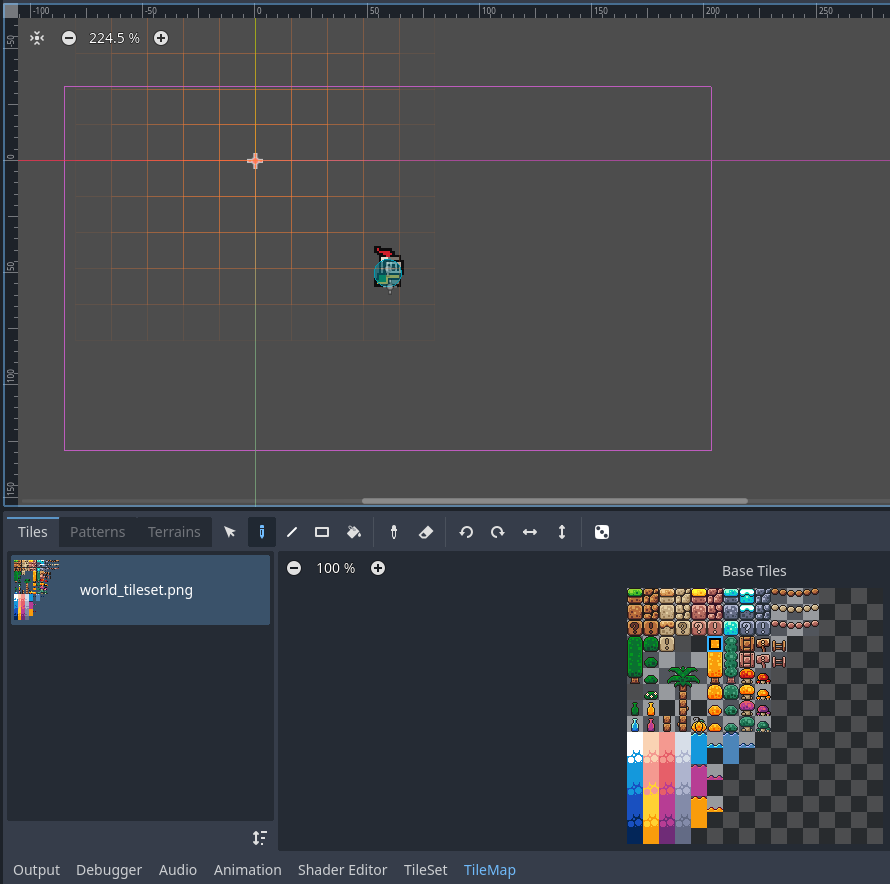
Task: Select the Selection arrow tool
Action: point(230,532)
